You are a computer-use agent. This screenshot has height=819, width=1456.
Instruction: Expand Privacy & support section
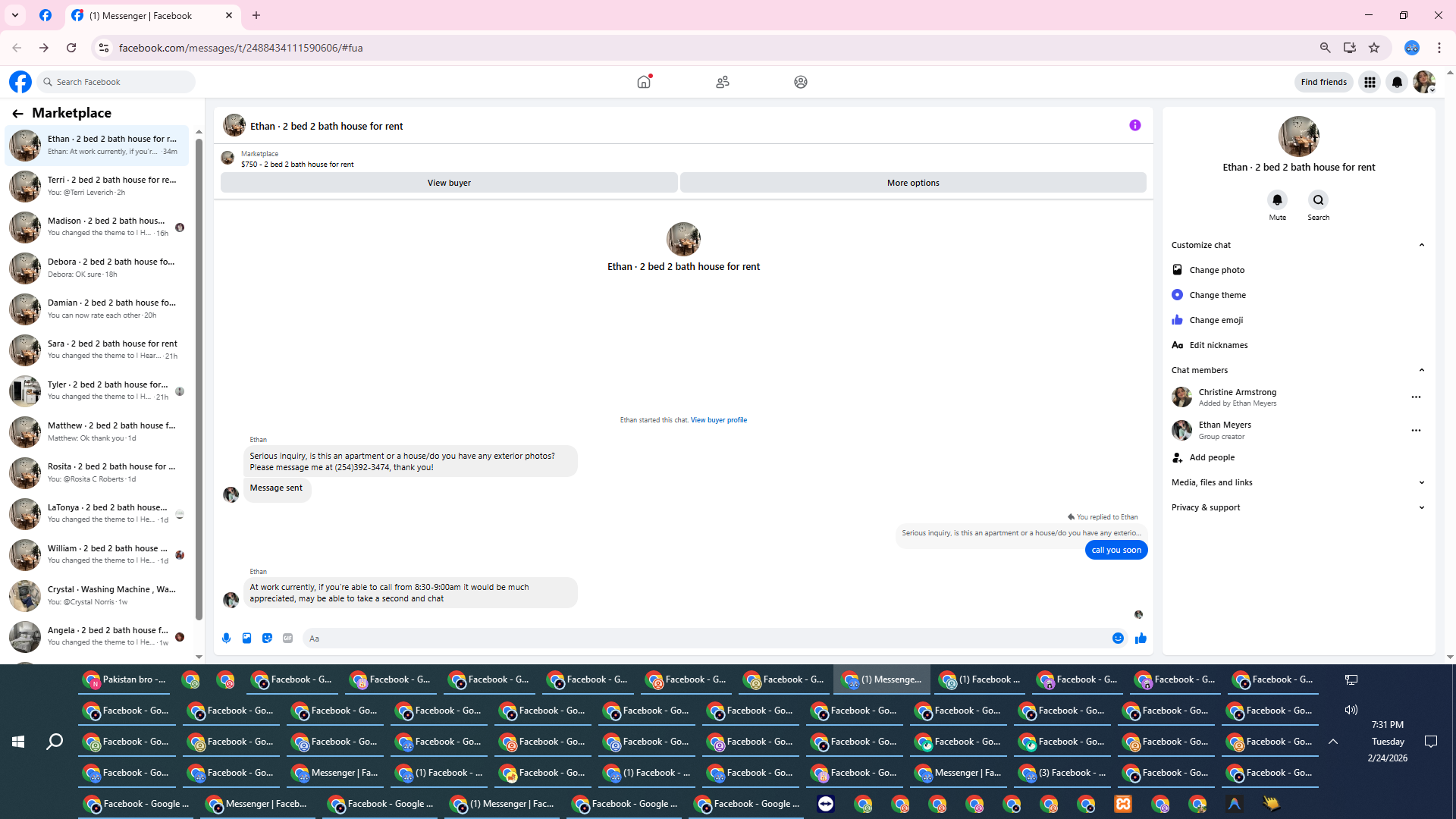[x=1421, y=507]
